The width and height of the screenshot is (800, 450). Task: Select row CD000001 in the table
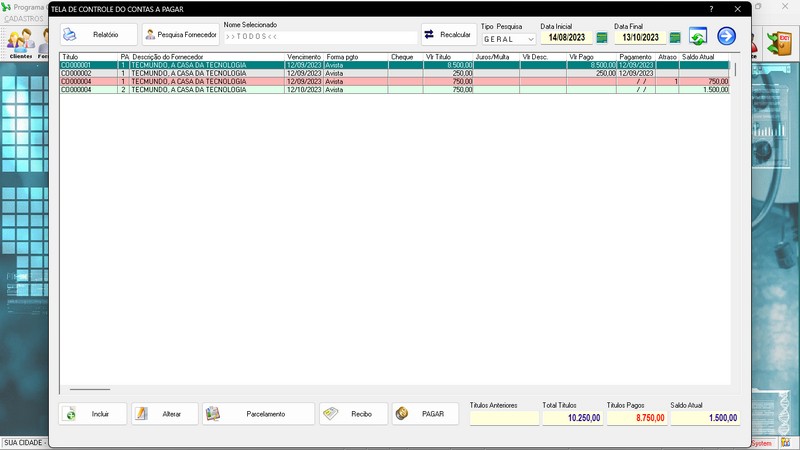coord(200,65)
